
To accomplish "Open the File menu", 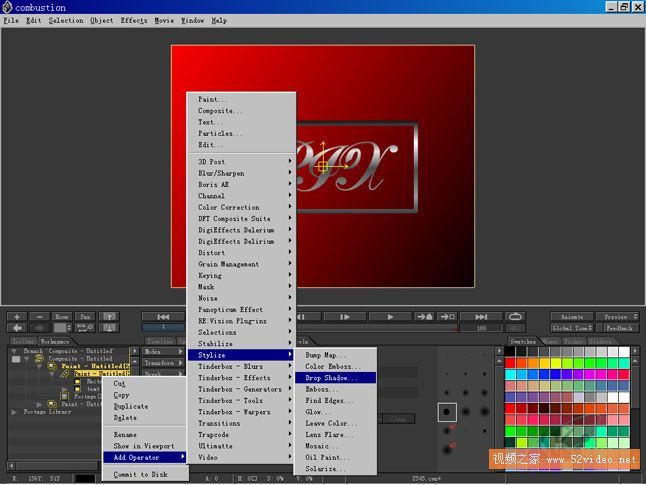I will pyautogui.click(x=11, y=21).
